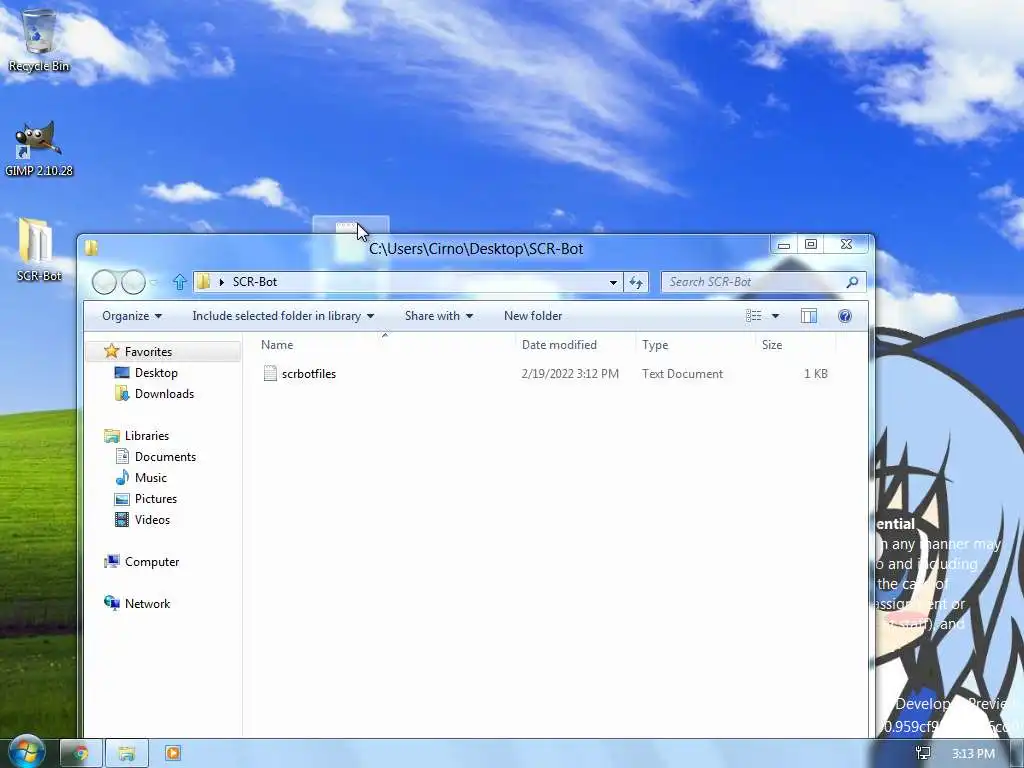This screenshot has width=1024, height=768.
Task: Open the Recycle Bin desktop icon
Action: click(39, 39)
